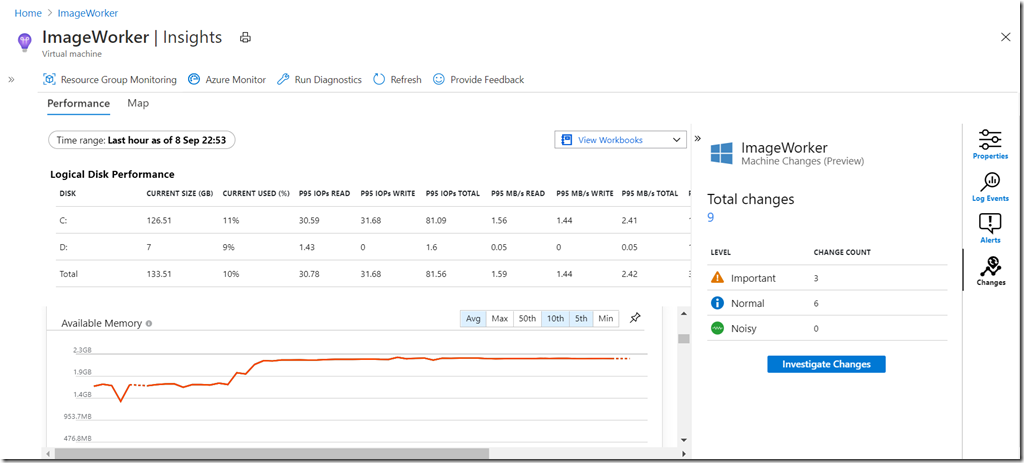
Task: Click the CHANGE COUNT column header
Action: tap(842, 252)
